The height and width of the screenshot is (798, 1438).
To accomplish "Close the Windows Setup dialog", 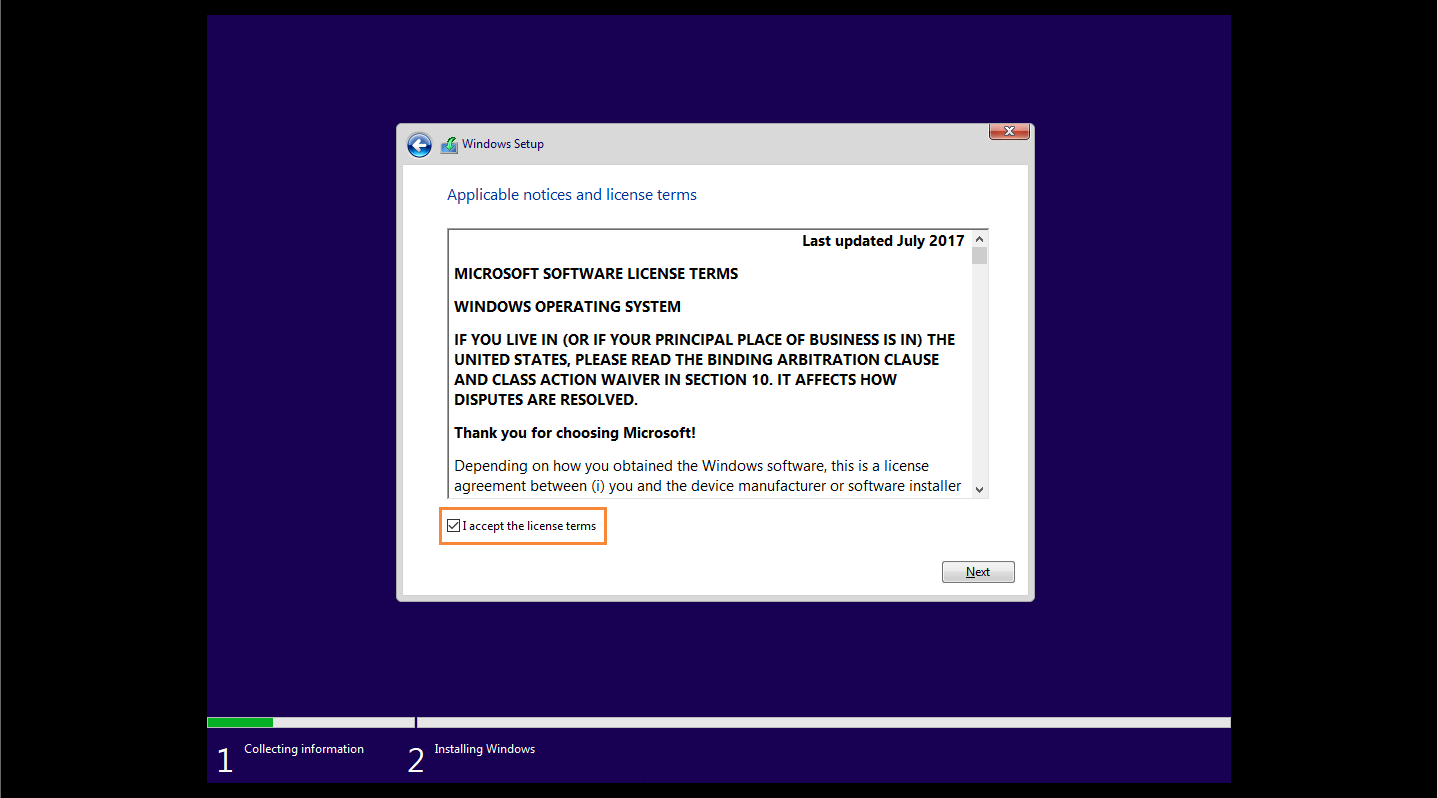I will coord(1009,131).
